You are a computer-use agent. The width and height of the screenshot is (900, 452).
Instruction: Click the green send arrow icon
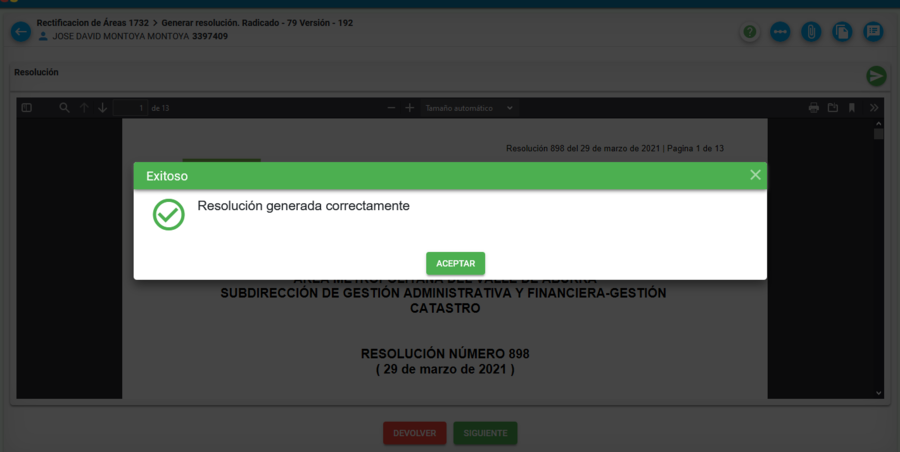(876, 76)
